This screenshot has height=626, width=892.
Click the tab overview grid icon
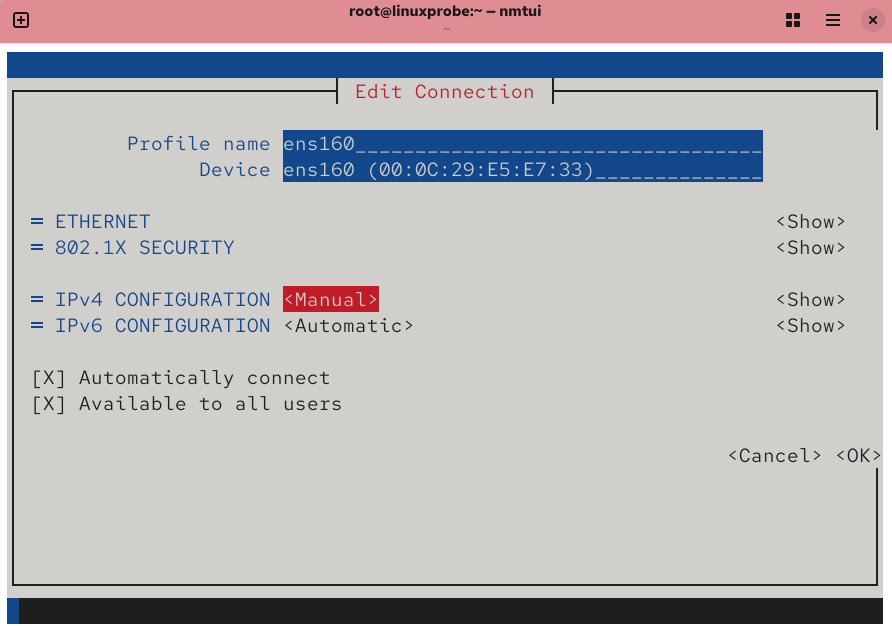click(x=793, y=20)
